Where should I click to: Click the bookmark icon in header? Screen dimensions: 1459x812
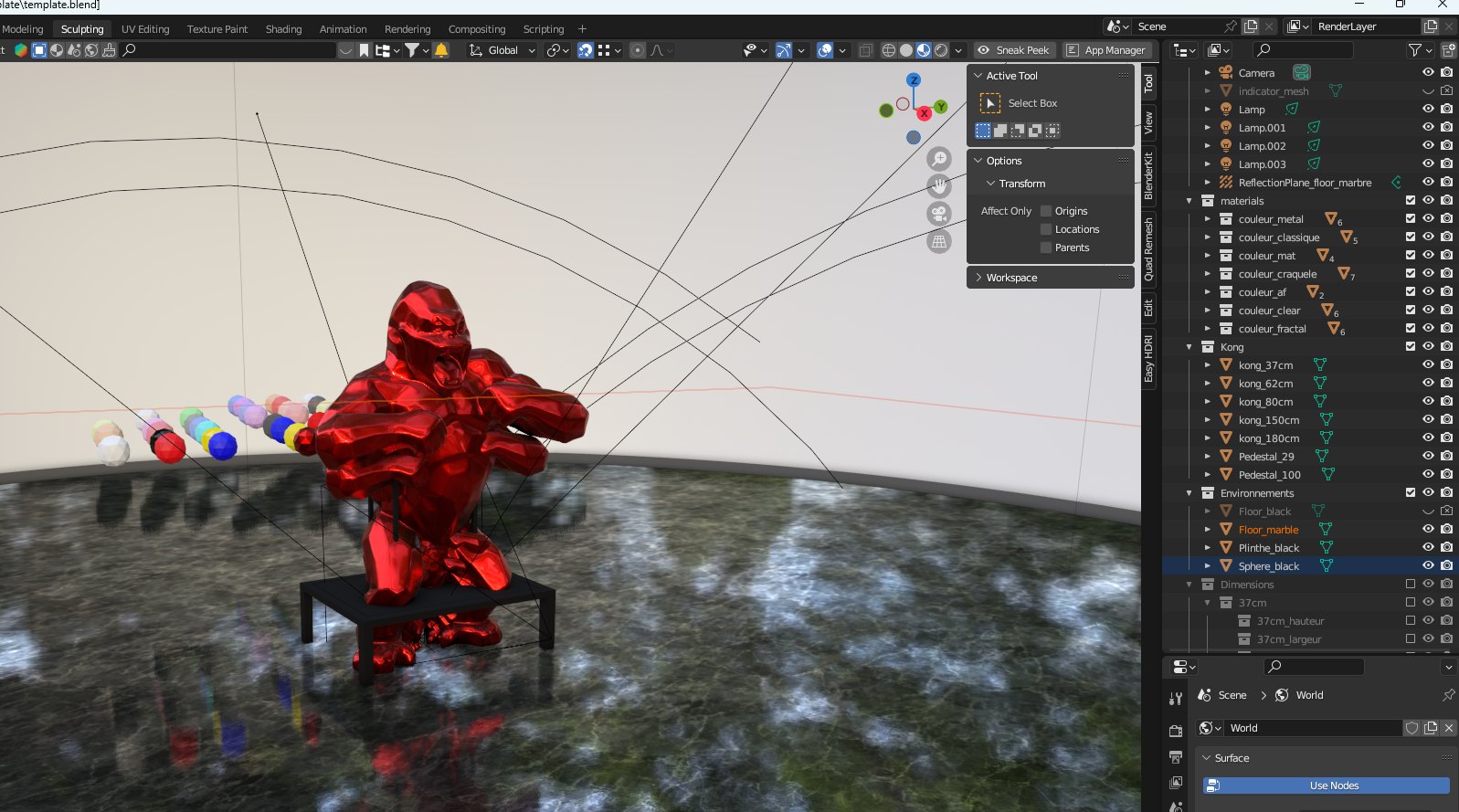(364, 50)
